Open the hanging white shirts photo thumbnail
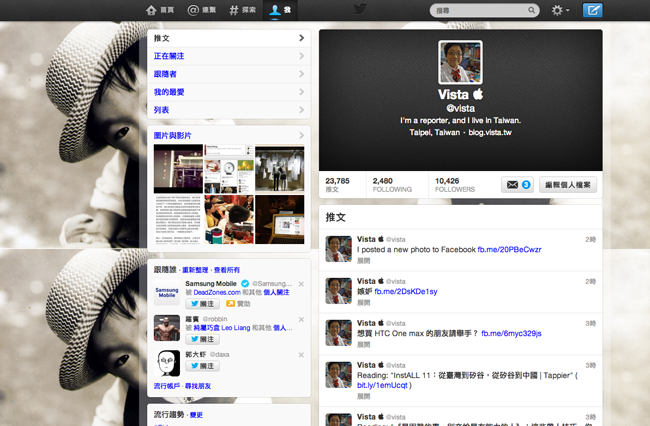 coord(280,169)
